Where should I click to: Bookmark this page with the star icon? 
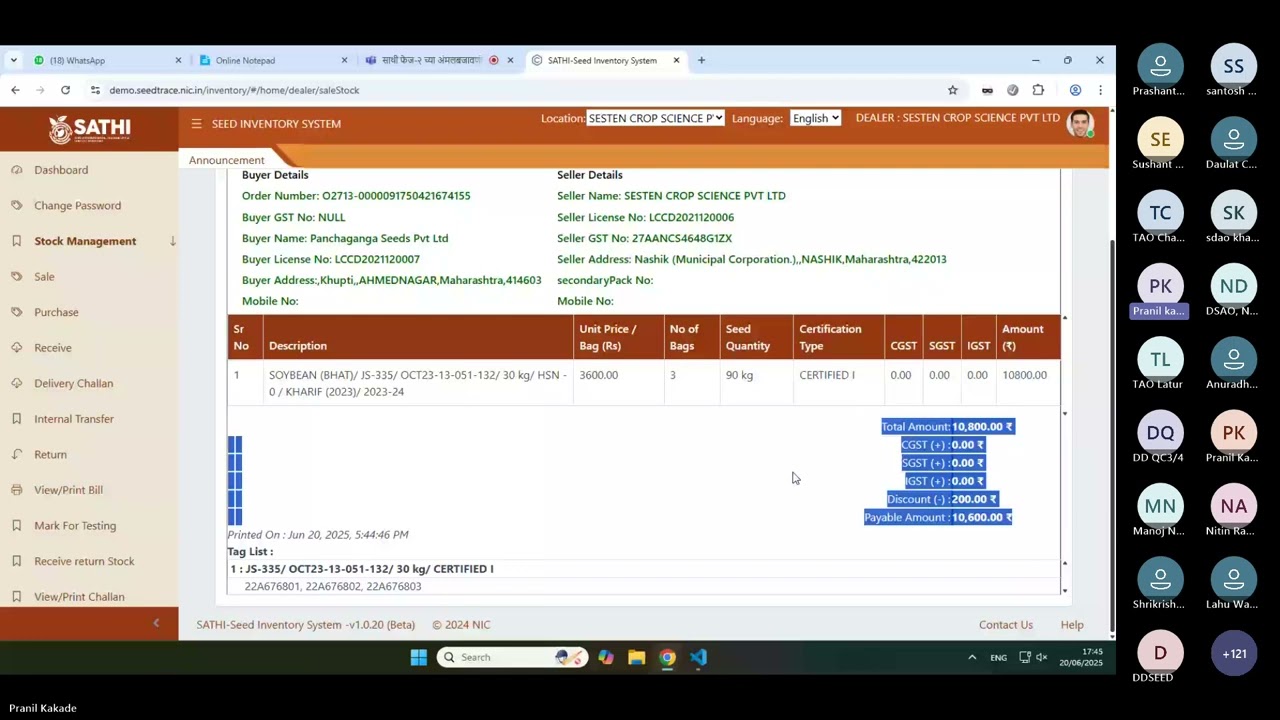953,90
